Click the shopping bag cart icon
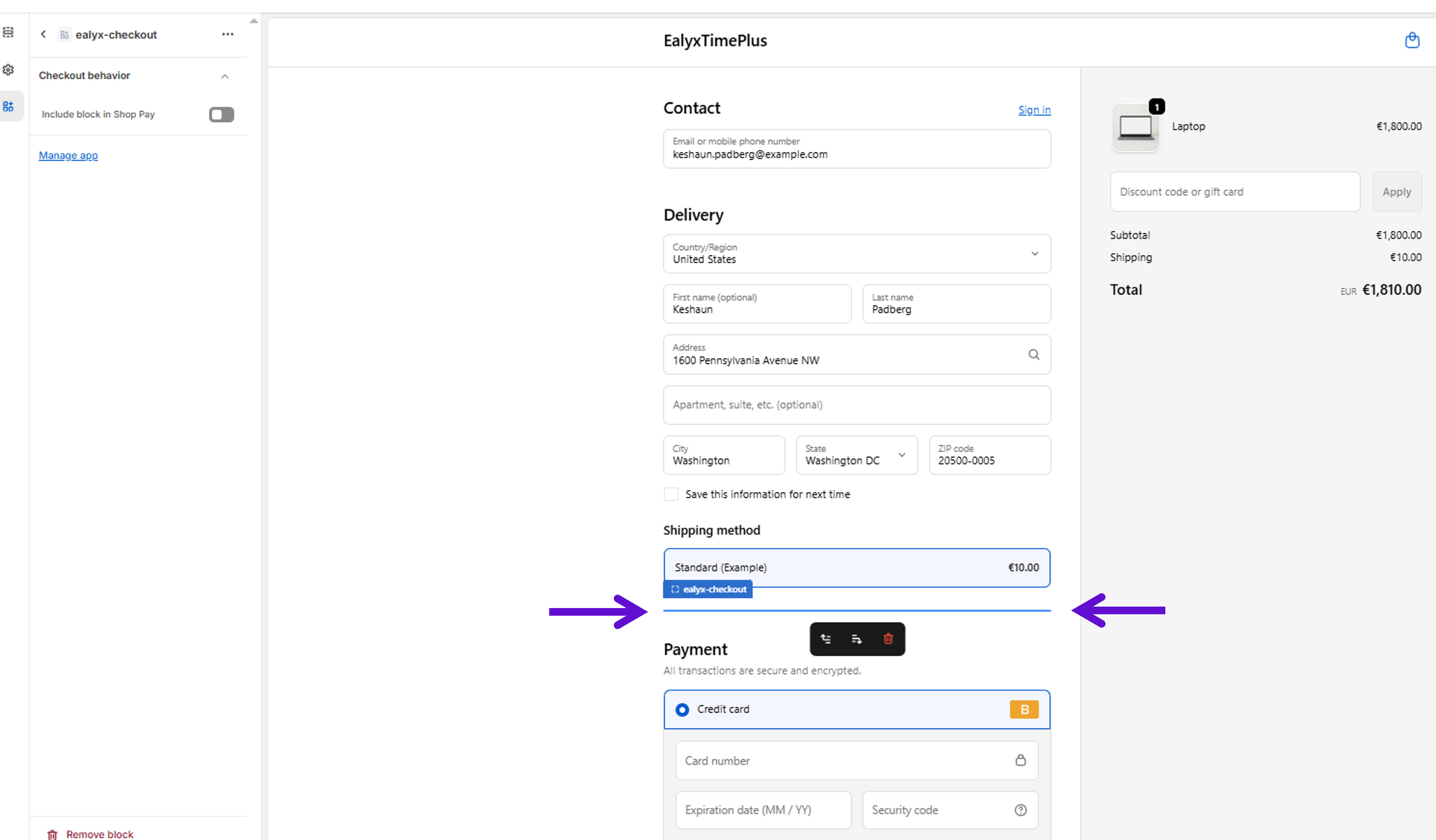Image resolution: width=1436 pixels, height=840 pixels. (1412, 40)
